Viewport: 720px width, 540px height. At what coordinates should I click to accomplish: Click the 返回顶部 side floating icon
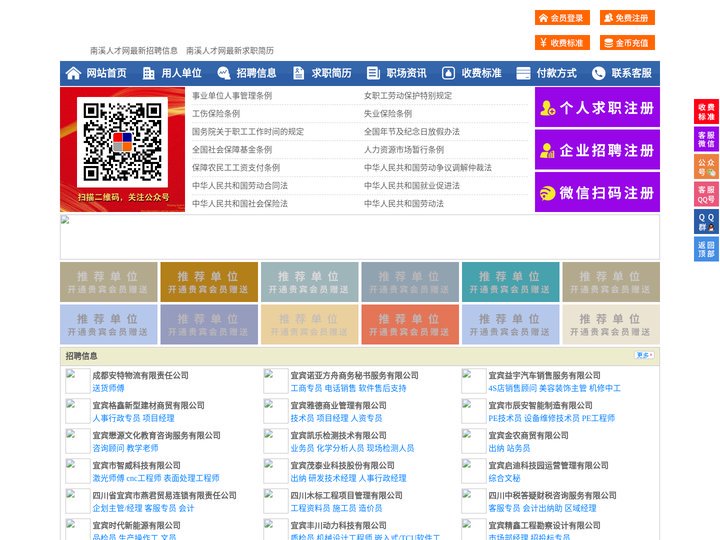coord(706,249)
